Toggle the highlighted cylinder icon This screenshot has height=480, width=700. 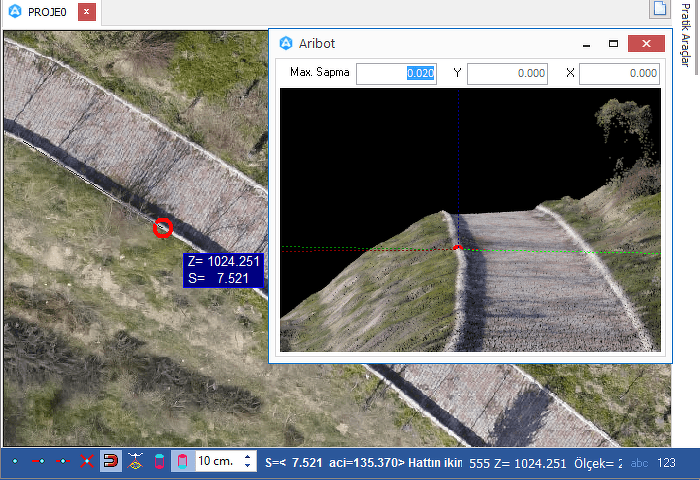[x=182, y=461]
